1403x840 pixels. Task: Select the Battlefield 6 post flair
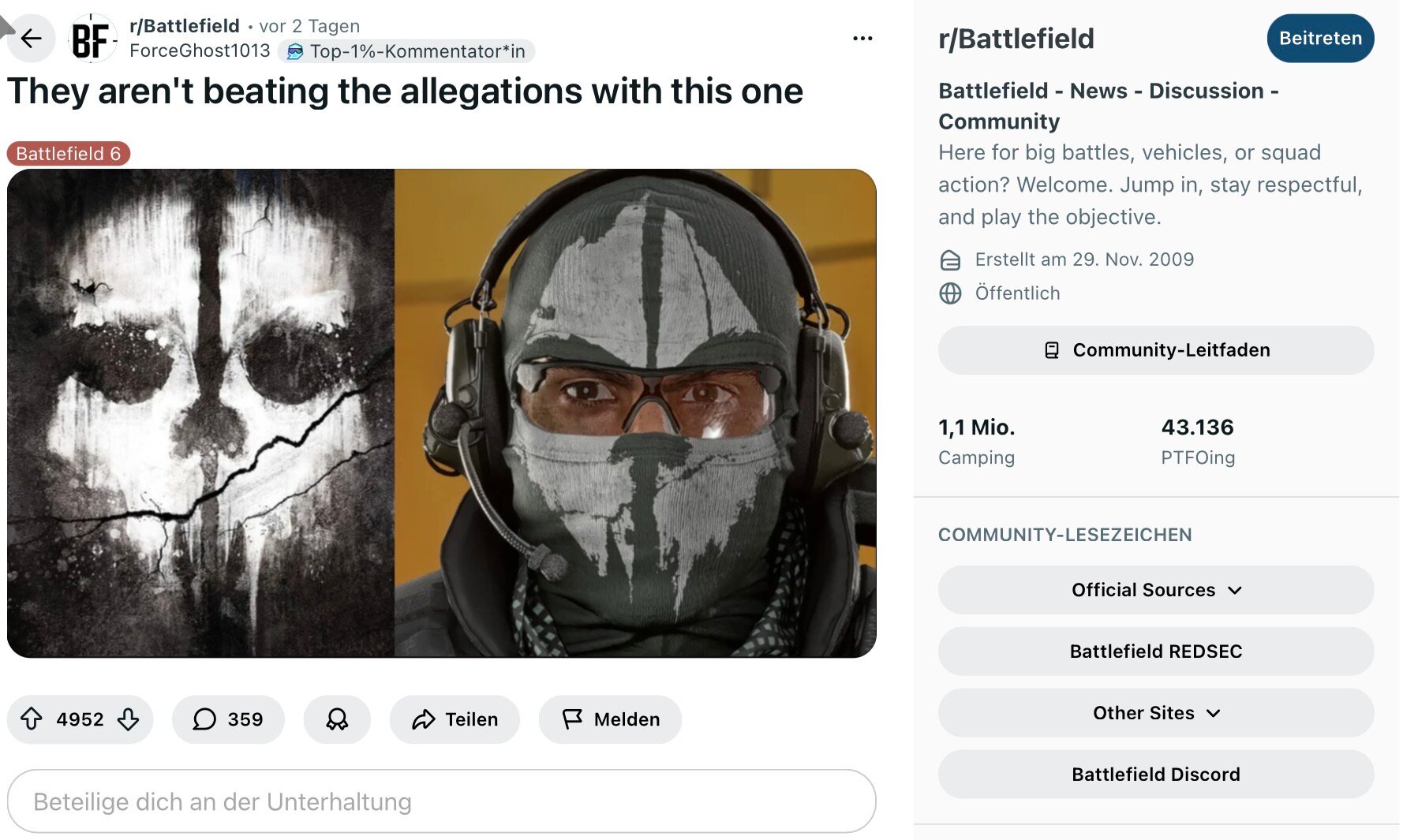pos(69,154)
